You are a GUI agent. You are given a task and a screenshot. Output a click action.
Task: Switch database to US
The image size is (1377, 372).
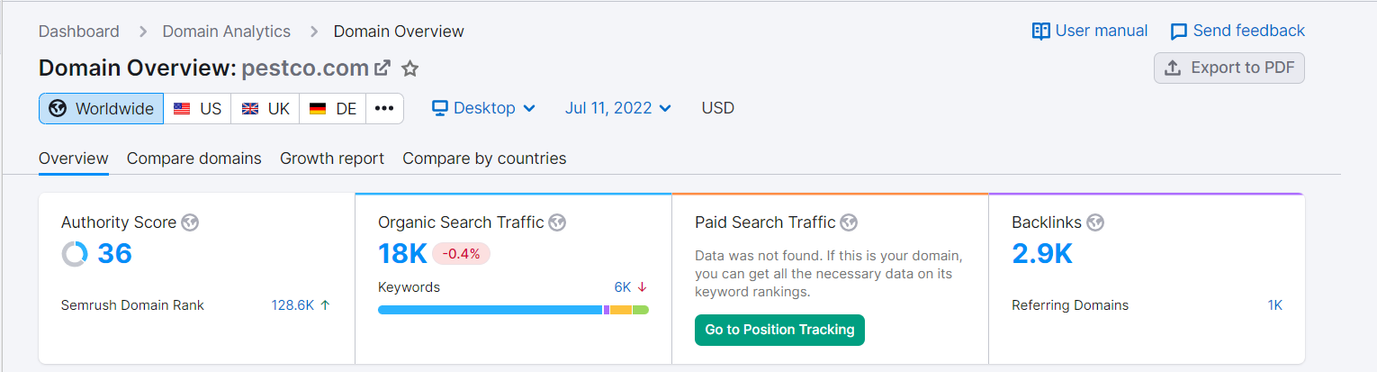pos(198,108)
